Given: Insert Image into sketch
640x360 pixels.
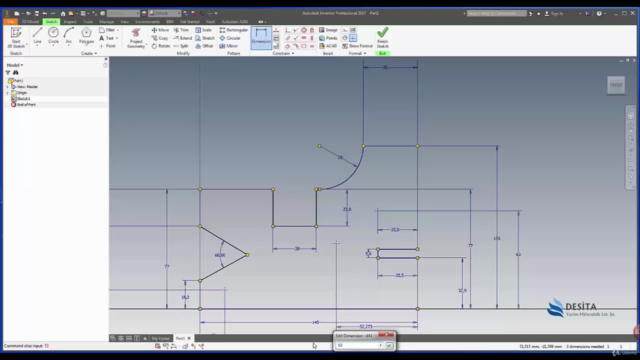Looking at the screenshot, I should click(x=328, y=30).
